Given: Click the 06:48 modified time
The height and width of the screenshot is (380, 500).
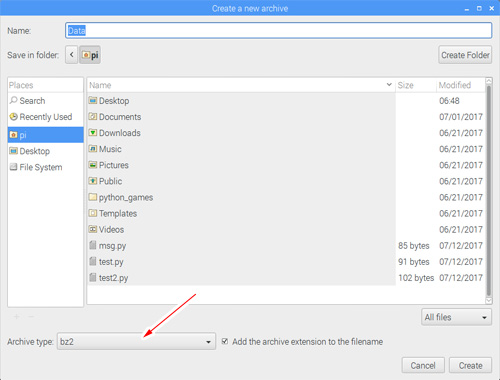Looking at the screenshot, I should click(x=449, y=100).
